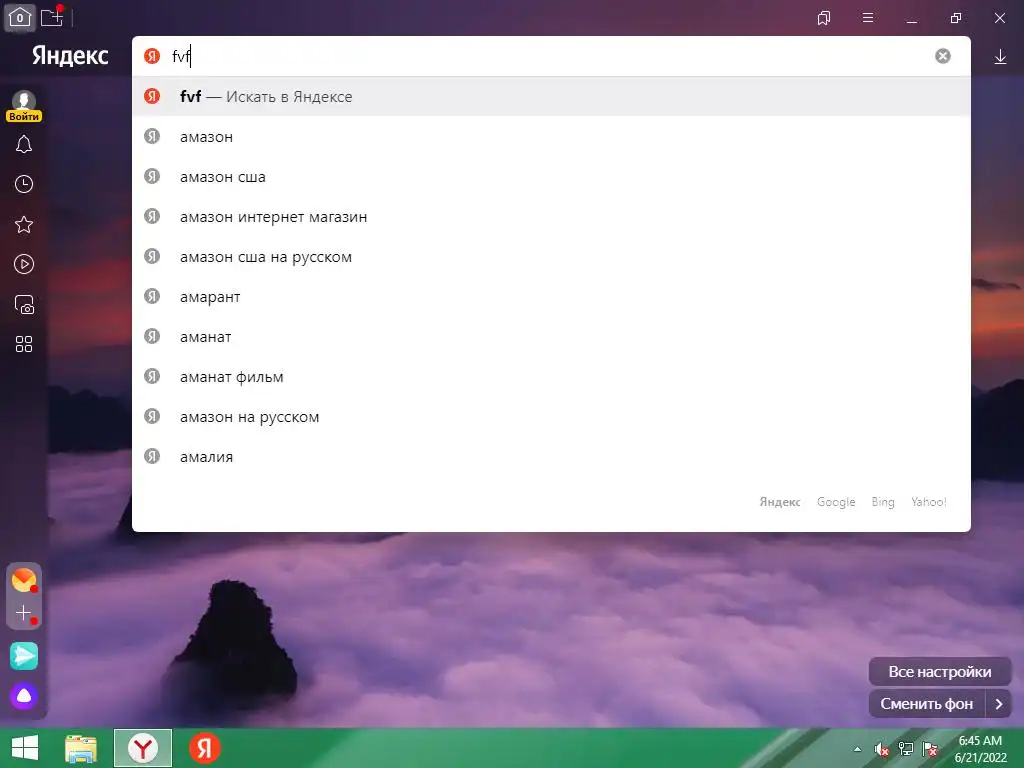Switch search engine to Yahoo!
This screenshot has width=1024, height=768.
[x=929, y=502]
